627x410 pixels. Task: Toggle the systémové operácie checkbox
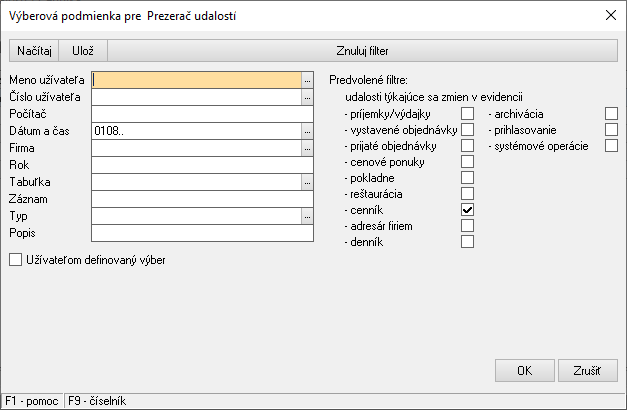coord(611,146)
